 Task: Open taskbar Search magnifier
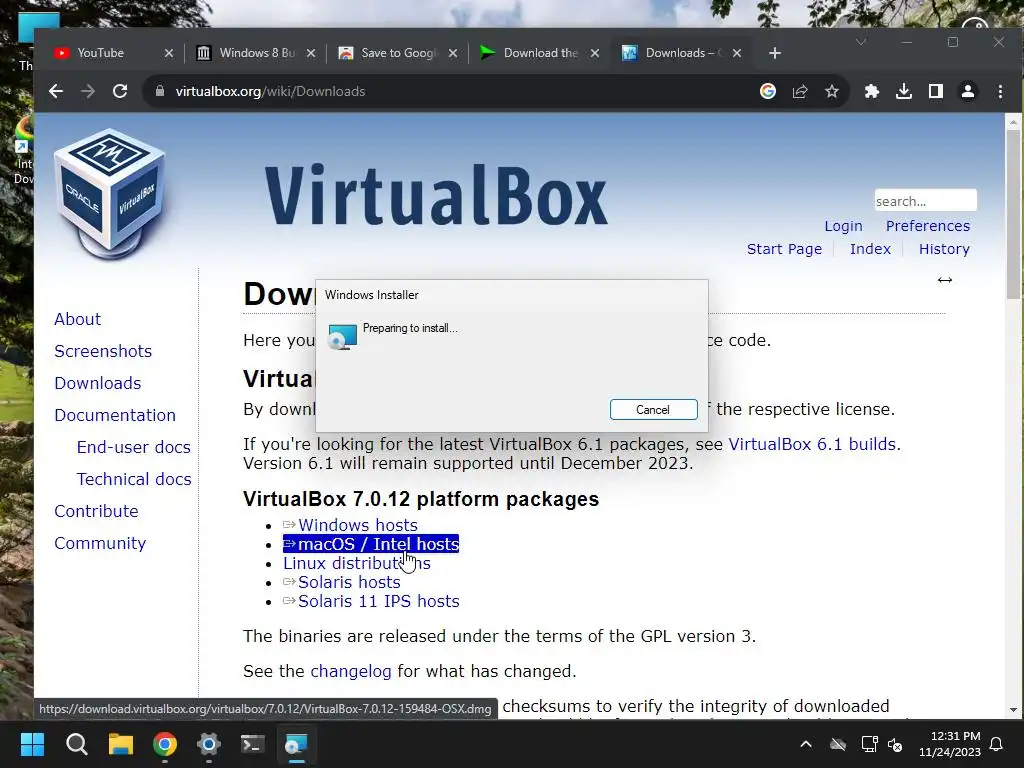[x=76, y=744]
